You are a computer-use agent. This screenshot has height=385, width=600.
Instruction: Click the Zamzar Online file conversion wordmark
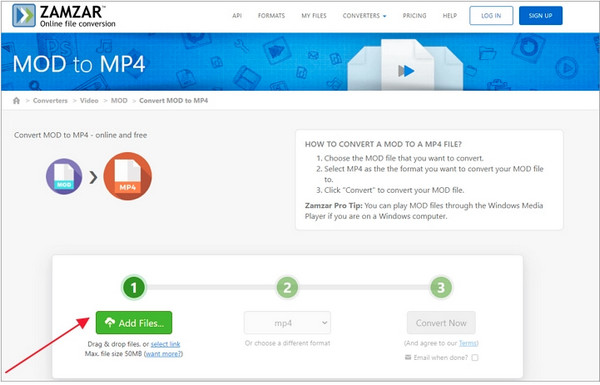[x=78, y=16]
